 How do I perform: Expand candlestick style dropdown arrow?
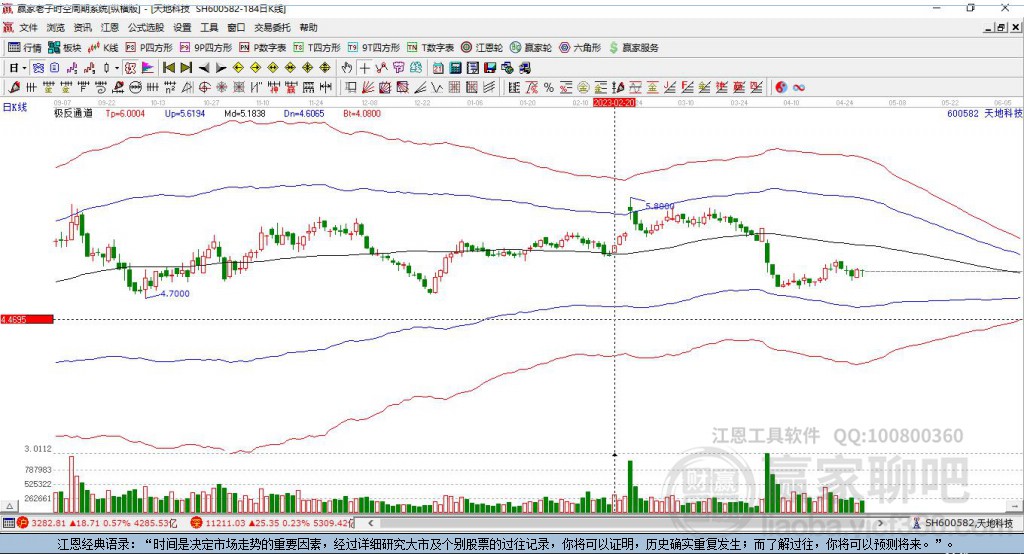(117, 68)
